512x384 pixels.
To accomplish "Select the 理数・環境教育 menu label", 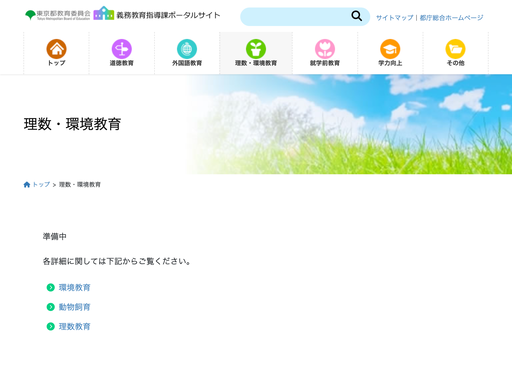I will pos(256,63).
